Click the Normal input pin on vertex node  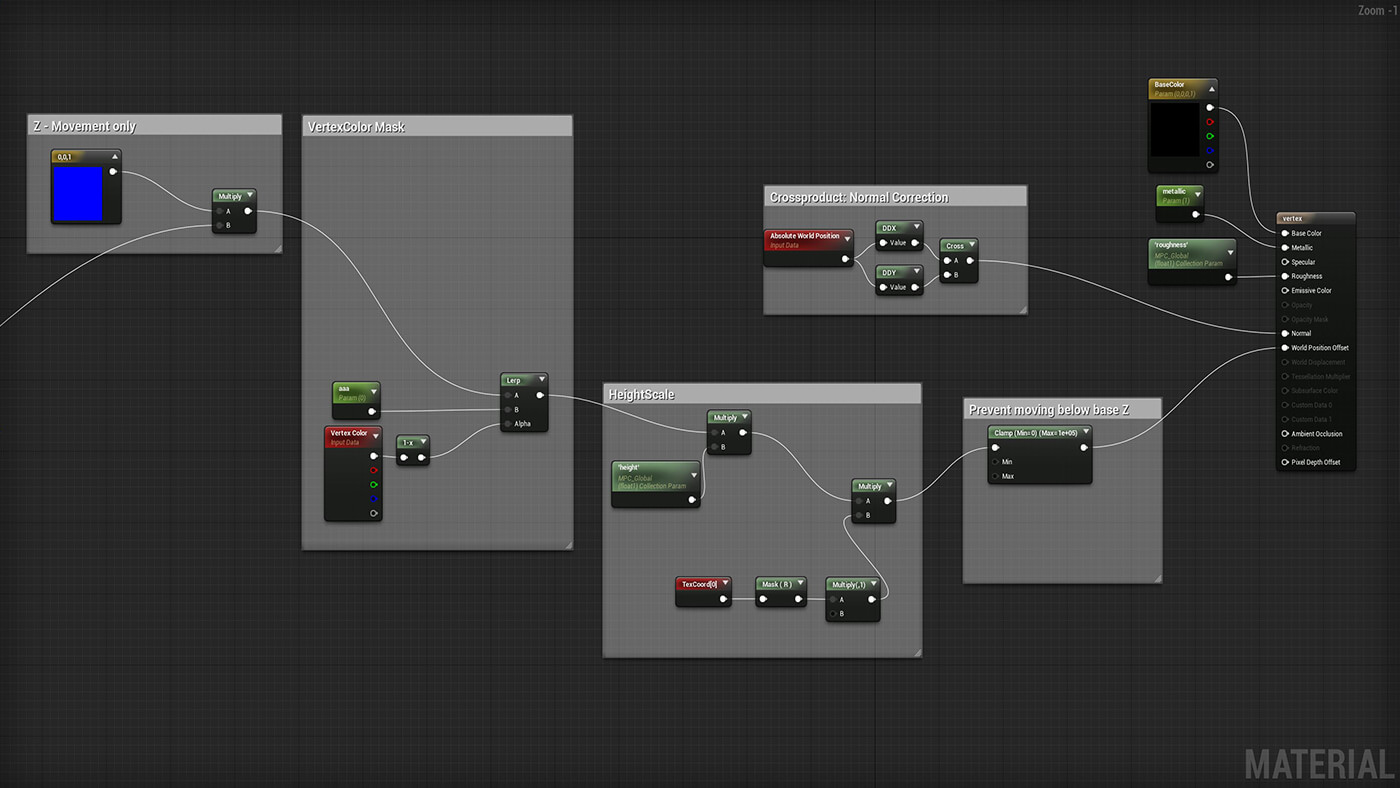[x=1285, y=333]
